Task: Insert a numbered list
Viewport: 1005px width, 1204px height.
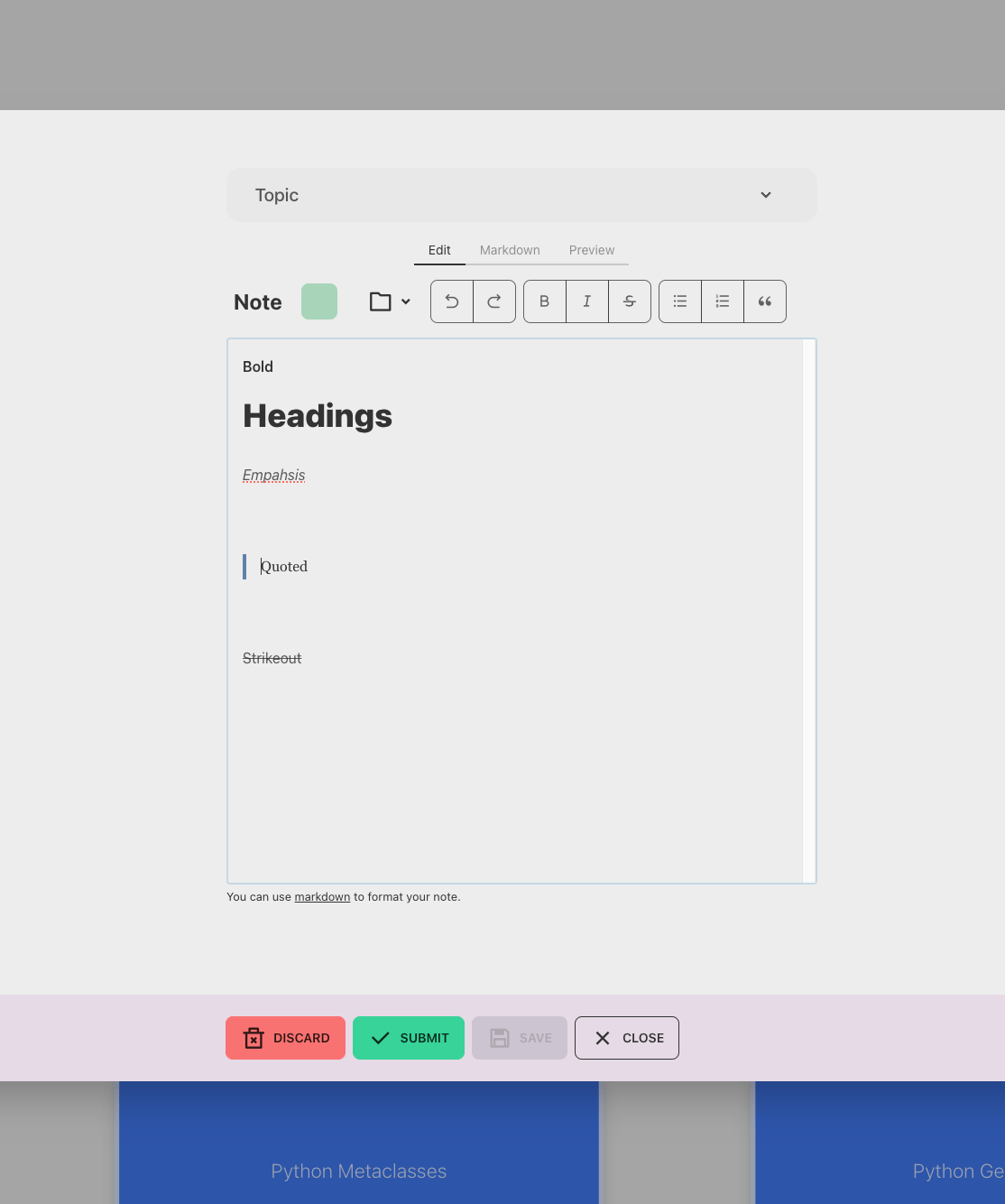Action: (723, 301)
